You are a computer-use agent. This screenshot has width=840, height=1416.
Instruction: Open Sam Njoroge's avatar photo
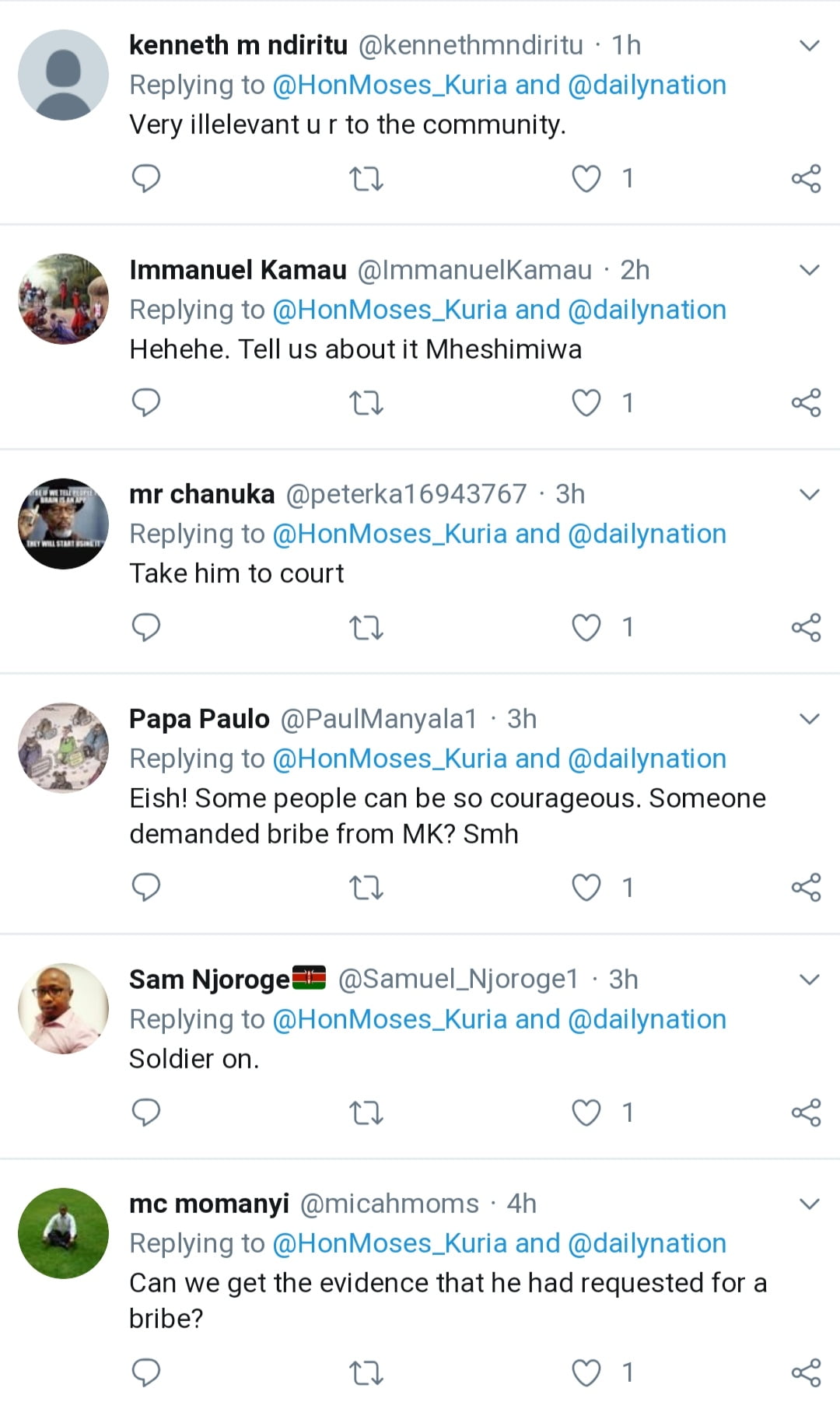(63, 1008)
